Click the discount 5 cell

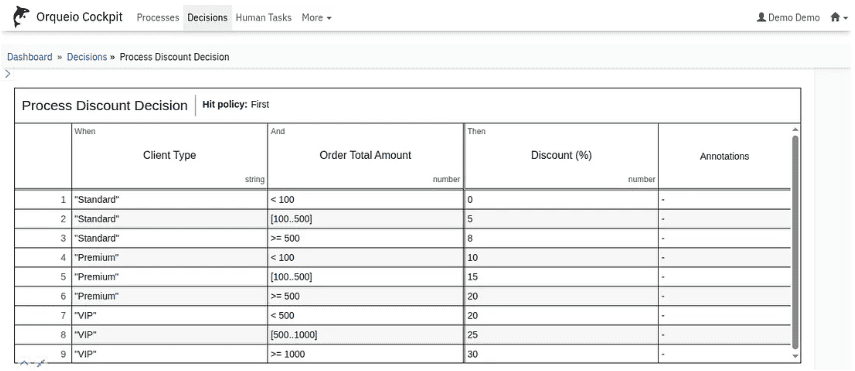(x=561, y=219)
